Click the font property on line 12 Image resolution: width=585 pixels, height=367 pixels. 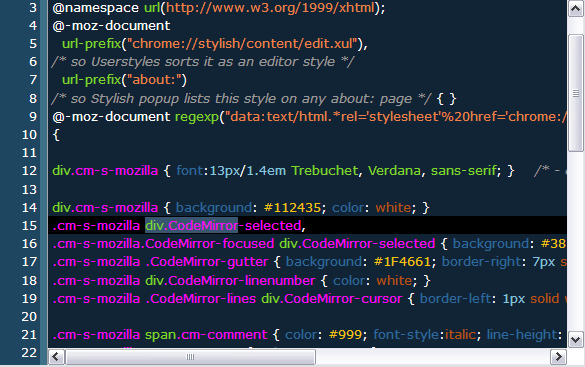[190, 171]
